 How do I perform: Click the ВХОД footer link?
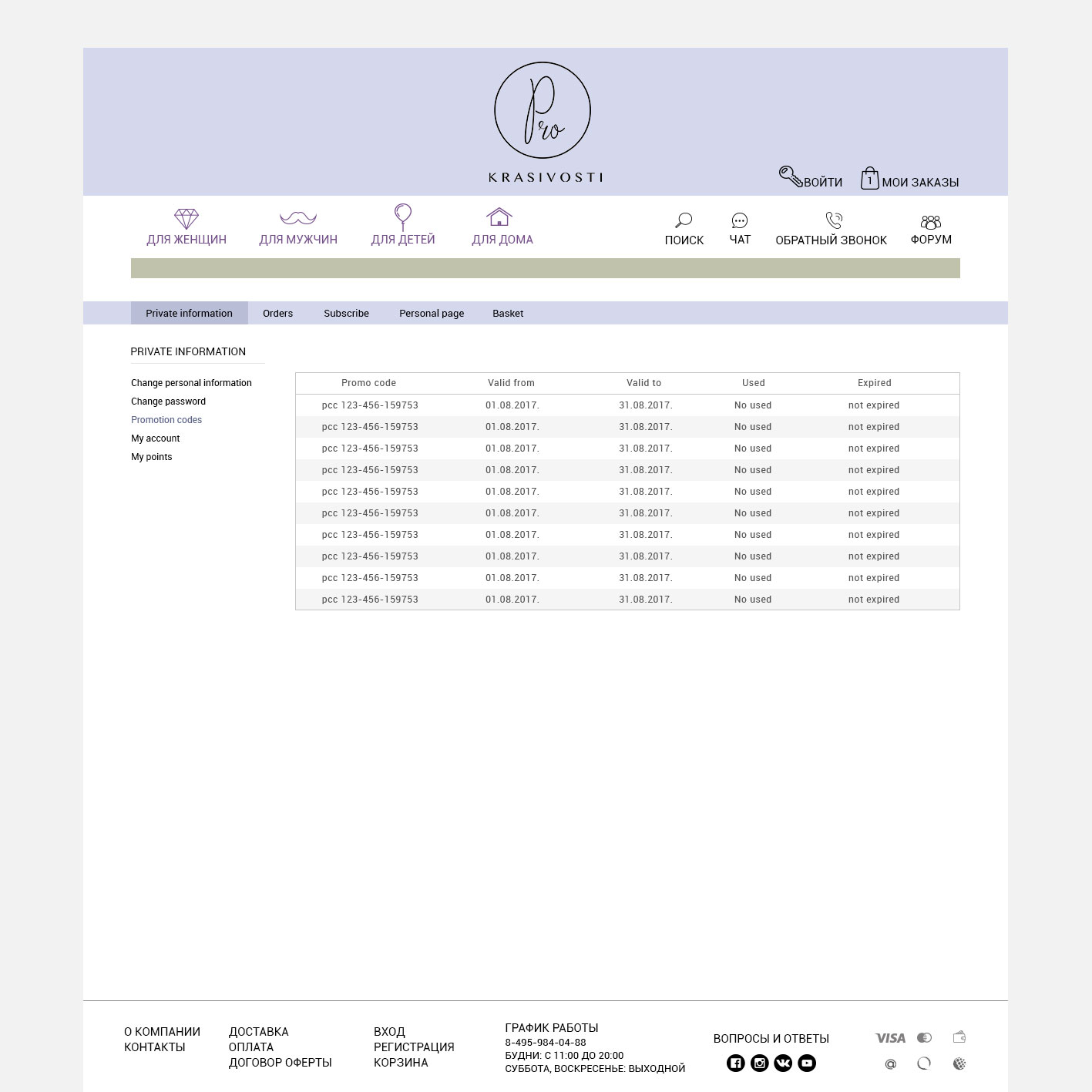click(389, 1032)
